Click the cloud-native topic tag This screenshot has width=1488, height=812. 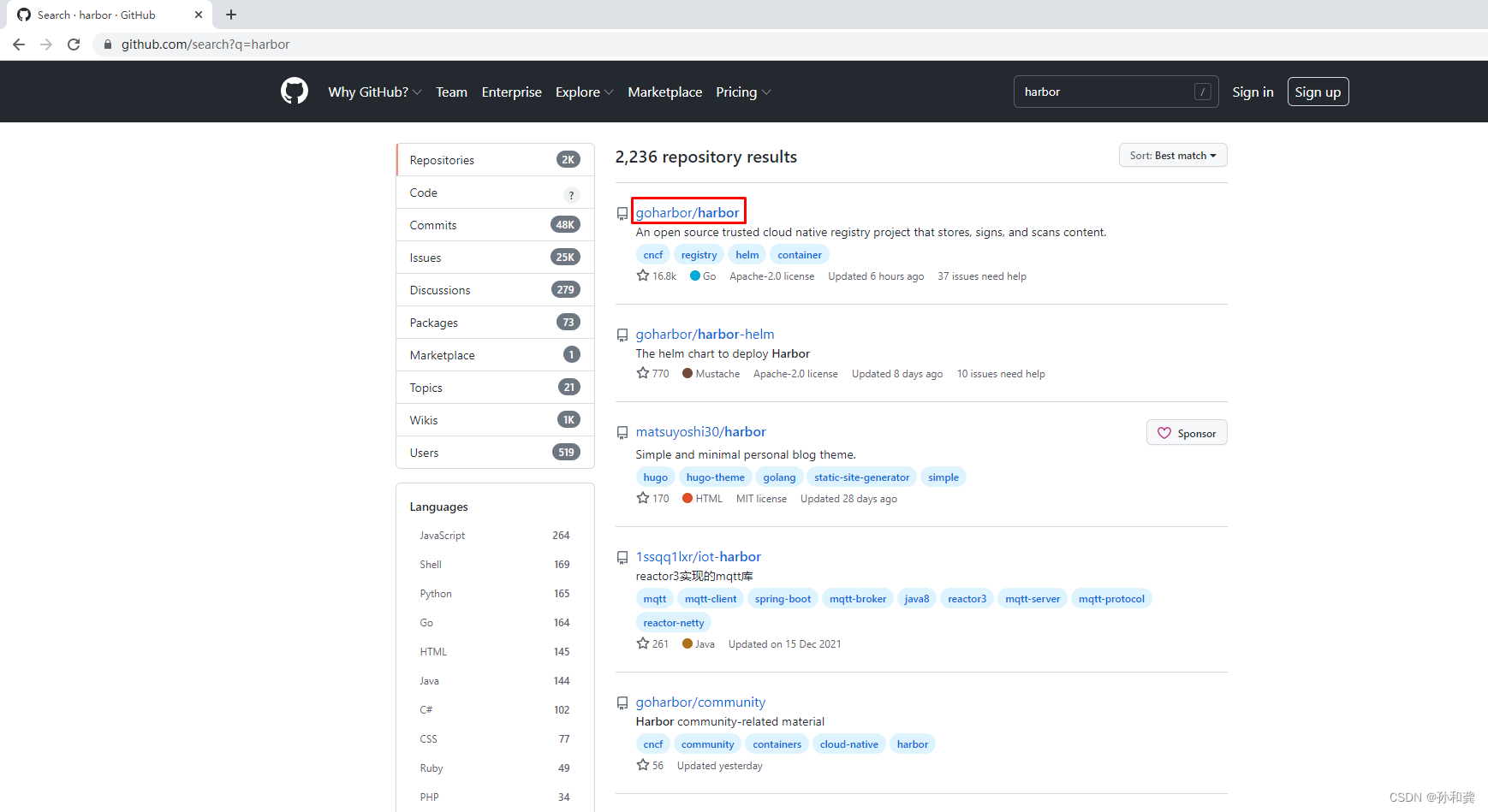(x=848, y=744)
